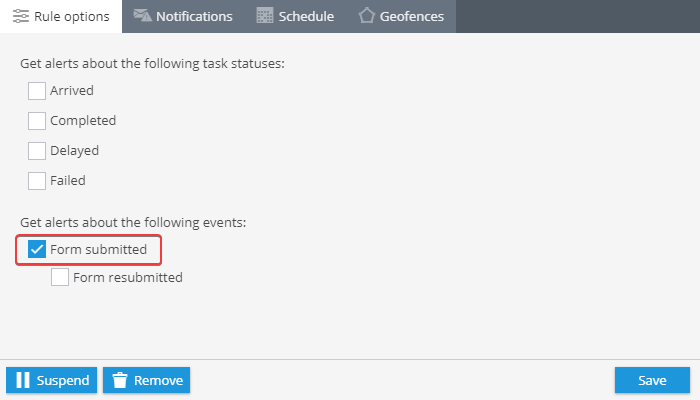700x400 pixels.
Task: Enable the Arrived status checkbox
Action: 37,91
